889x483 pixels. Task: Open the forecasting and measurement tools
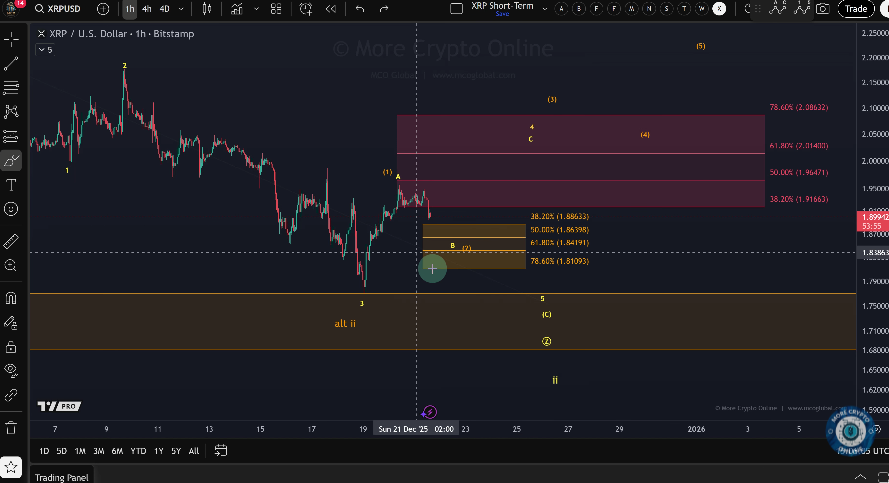11,136
